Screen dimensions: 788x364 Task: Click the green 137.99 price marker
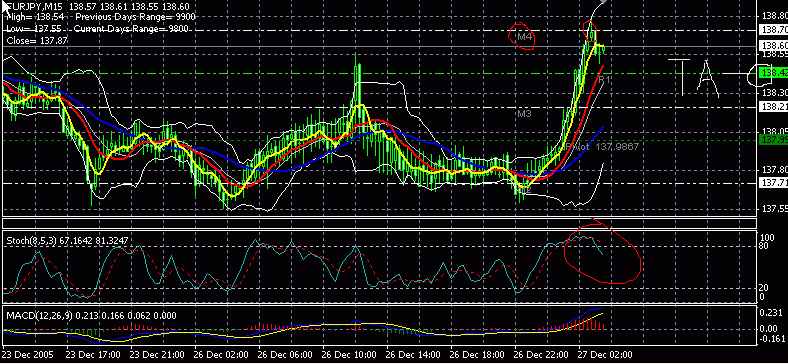[773, 139]
